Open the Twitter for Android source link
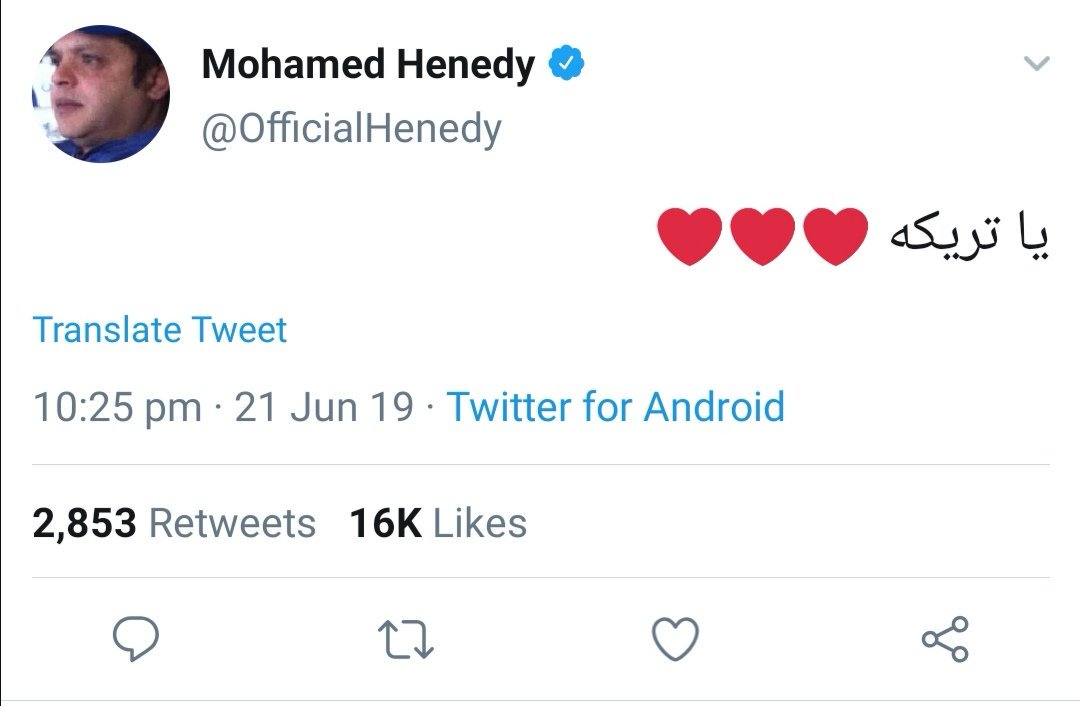This screenshot has width=1080, height=706. [x=615, y=408]
